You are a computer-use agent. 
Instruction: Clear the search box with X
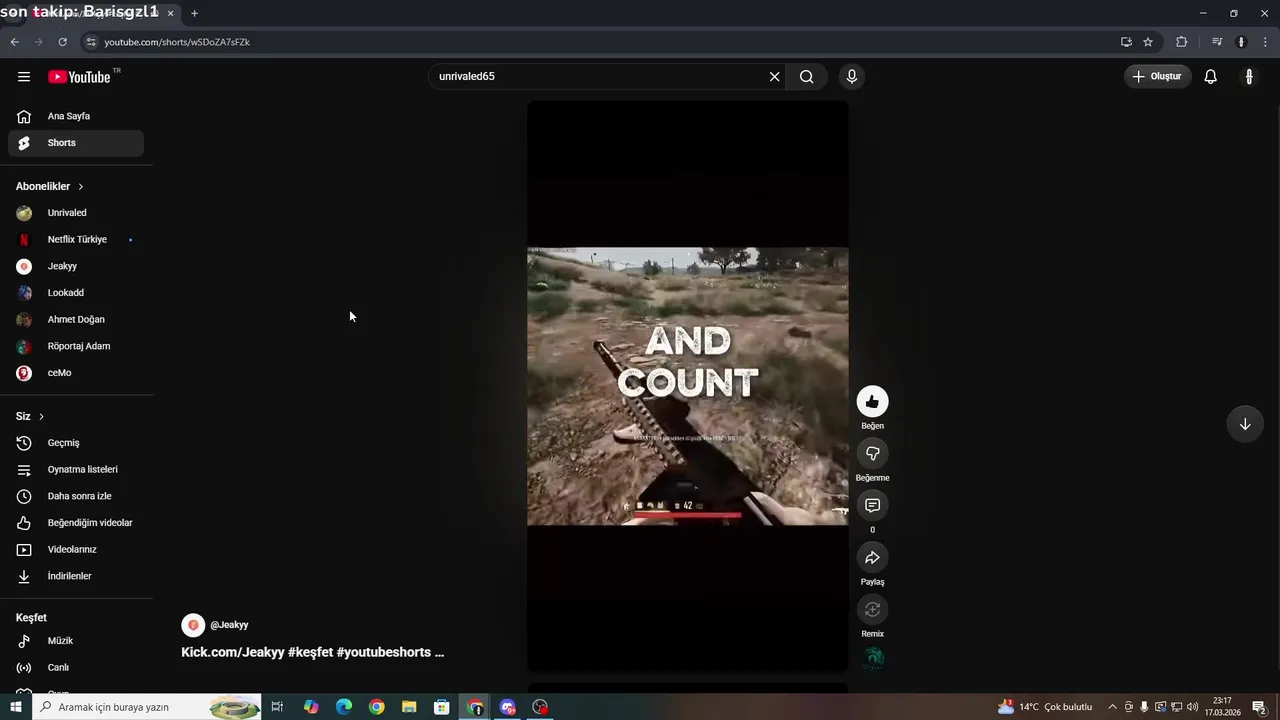click(x=774, y=77)
